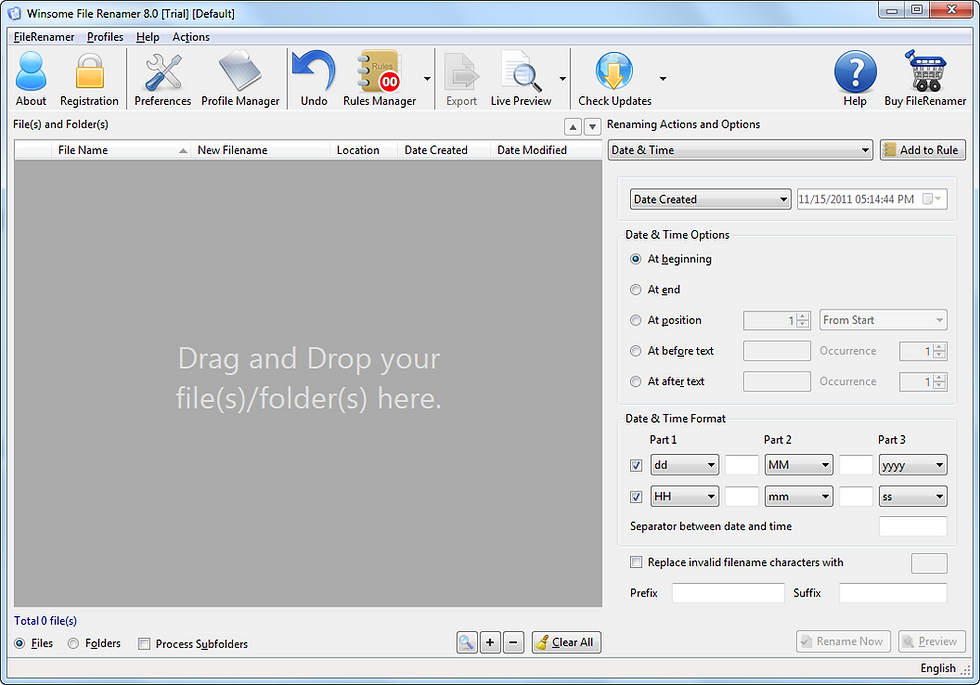Open the About dialog icon
The height and width of the screenshot is (685, 980).
[31, 79]
